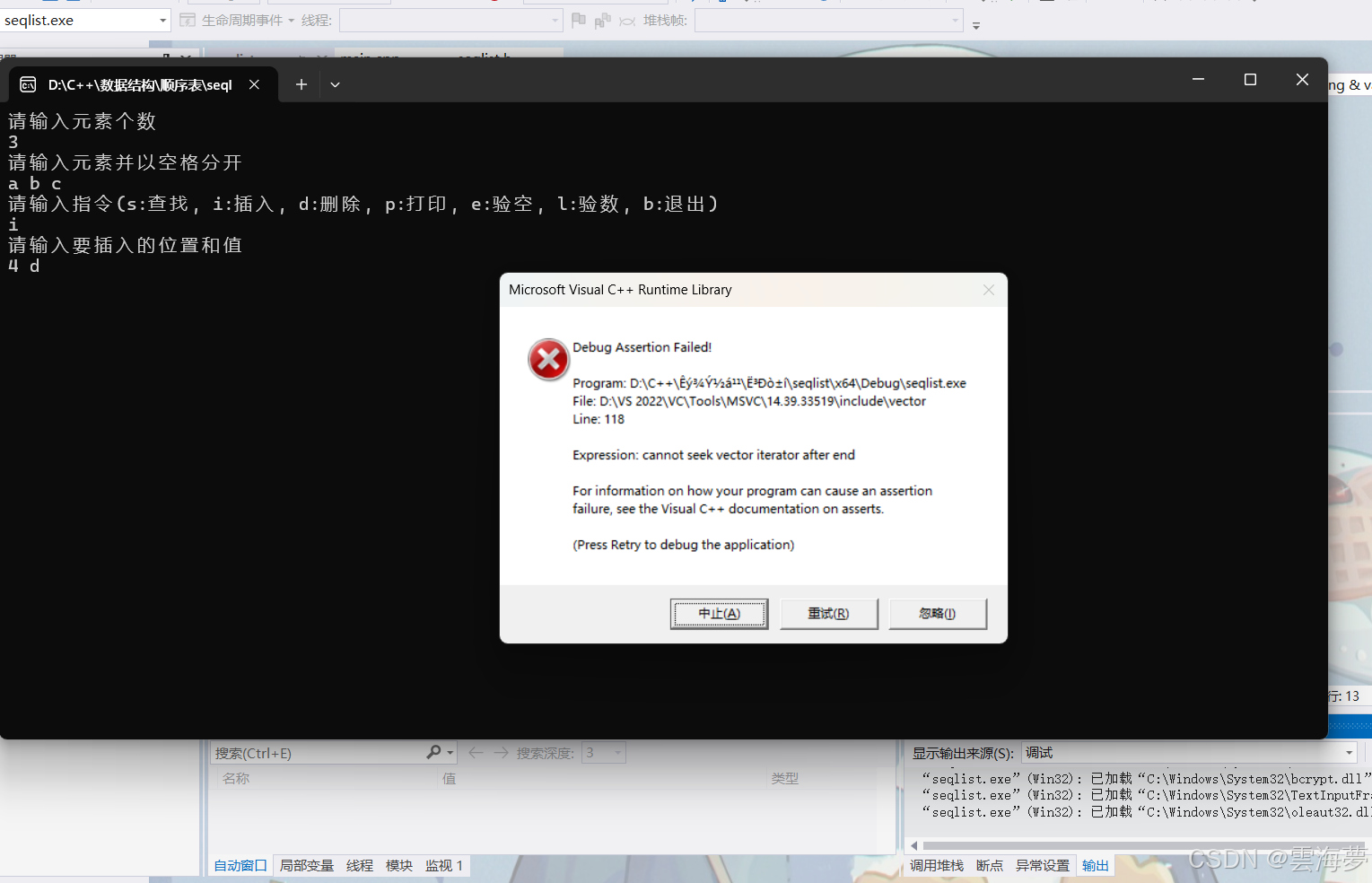The width and height of the screenshot is (1372, 883).
Task: Click the back navigation arrow near 搜索深度
Action: 476,752
